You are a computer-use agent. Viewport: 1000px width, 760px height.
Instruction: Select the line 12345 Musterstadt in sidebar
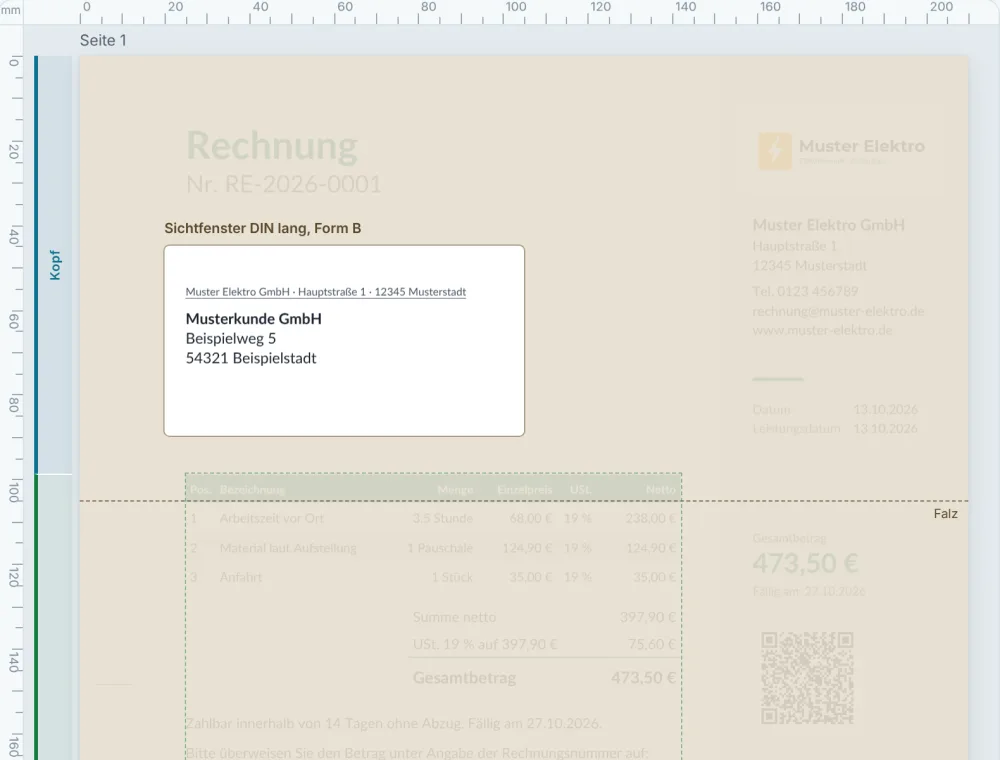809,265
